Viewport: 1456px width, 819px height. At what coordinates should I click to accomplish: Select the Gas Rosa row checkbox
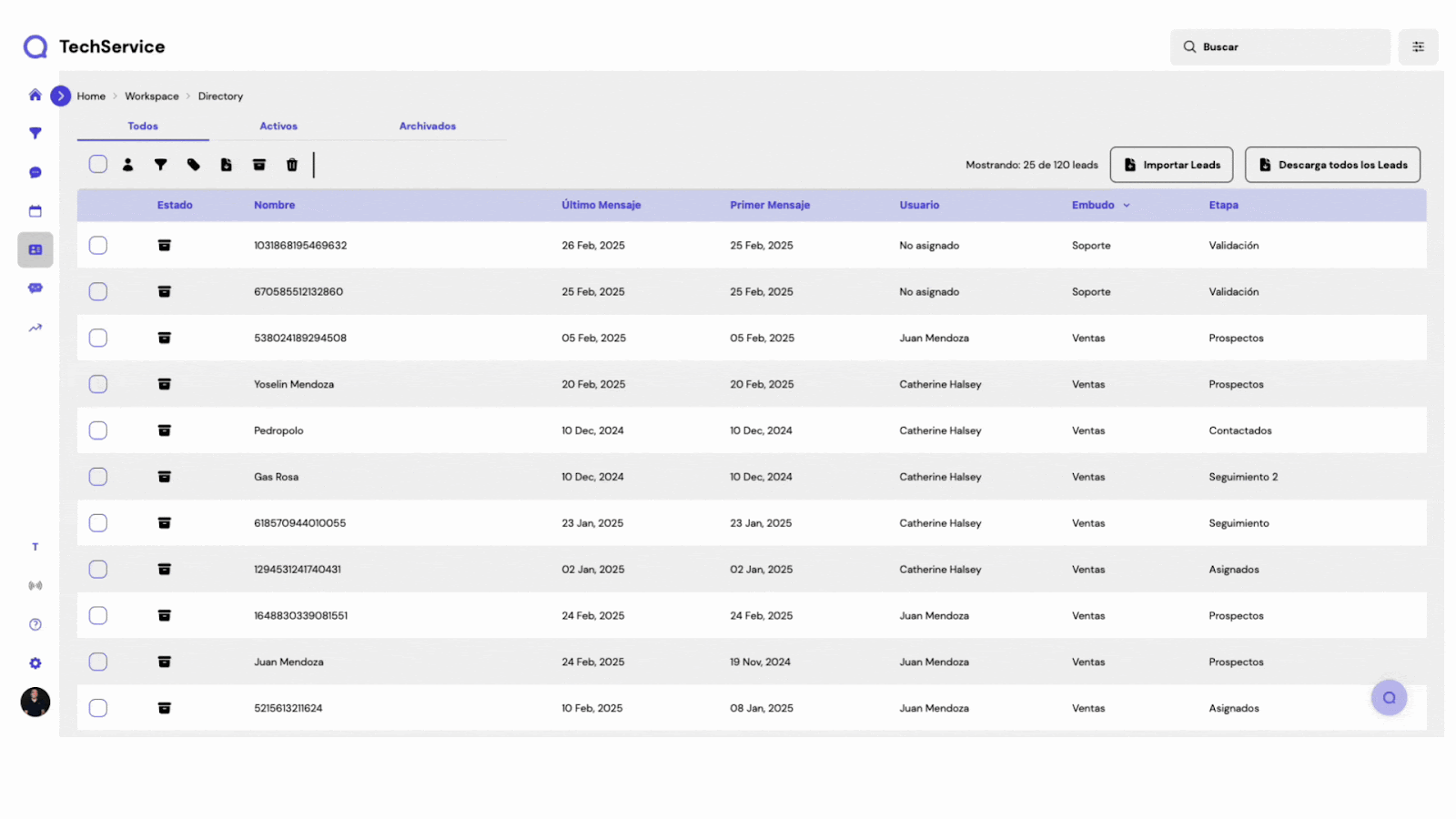click(x=98, y=477)
